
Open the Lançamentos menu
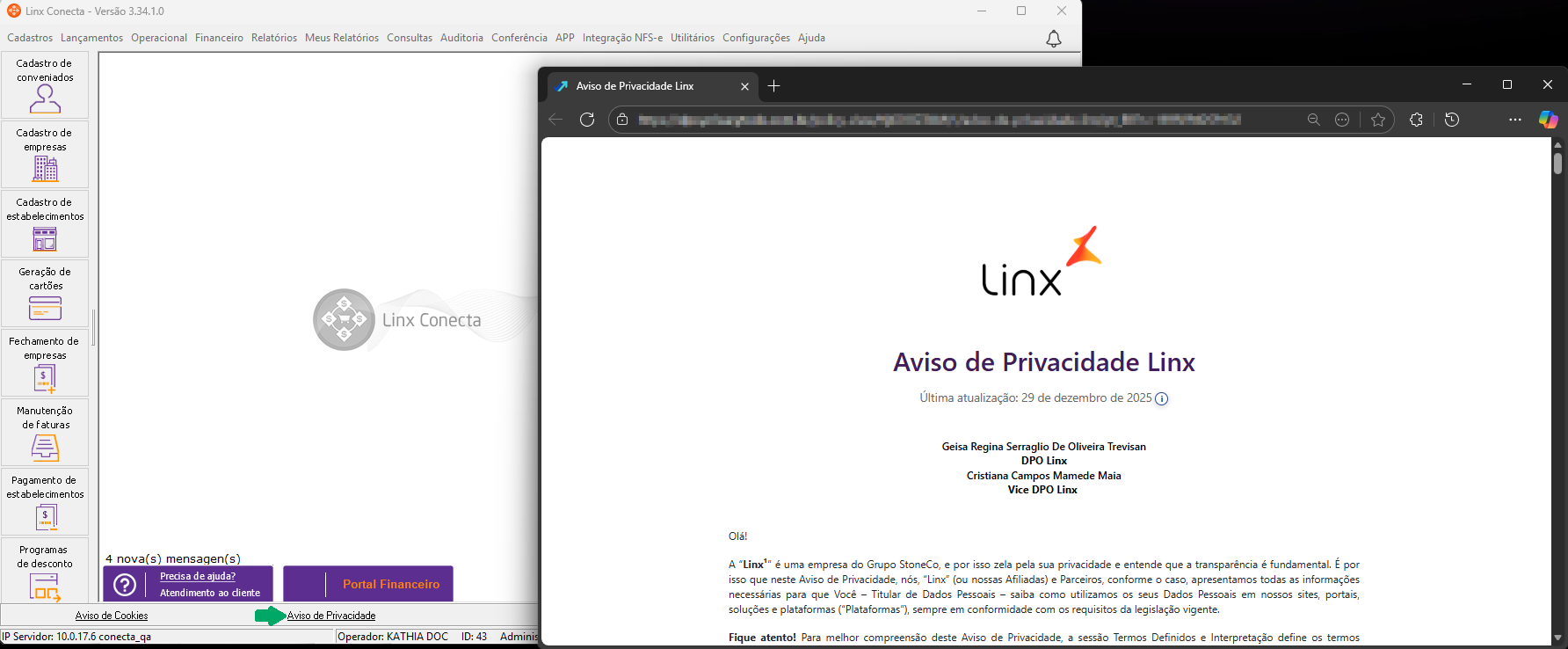click(x=91, y=38)
